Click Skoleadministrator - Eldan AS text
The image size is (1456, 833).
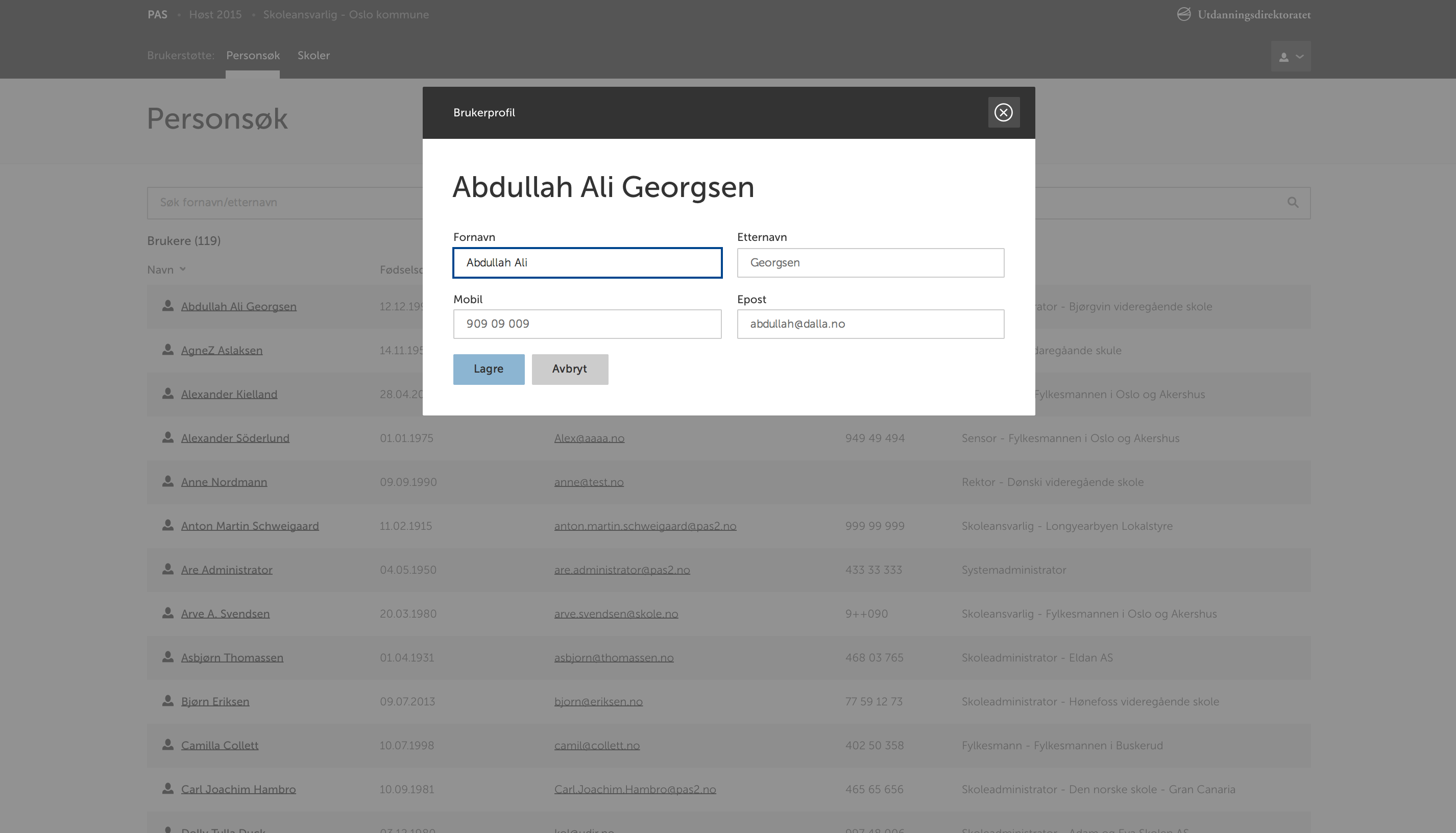point(1037,658)
